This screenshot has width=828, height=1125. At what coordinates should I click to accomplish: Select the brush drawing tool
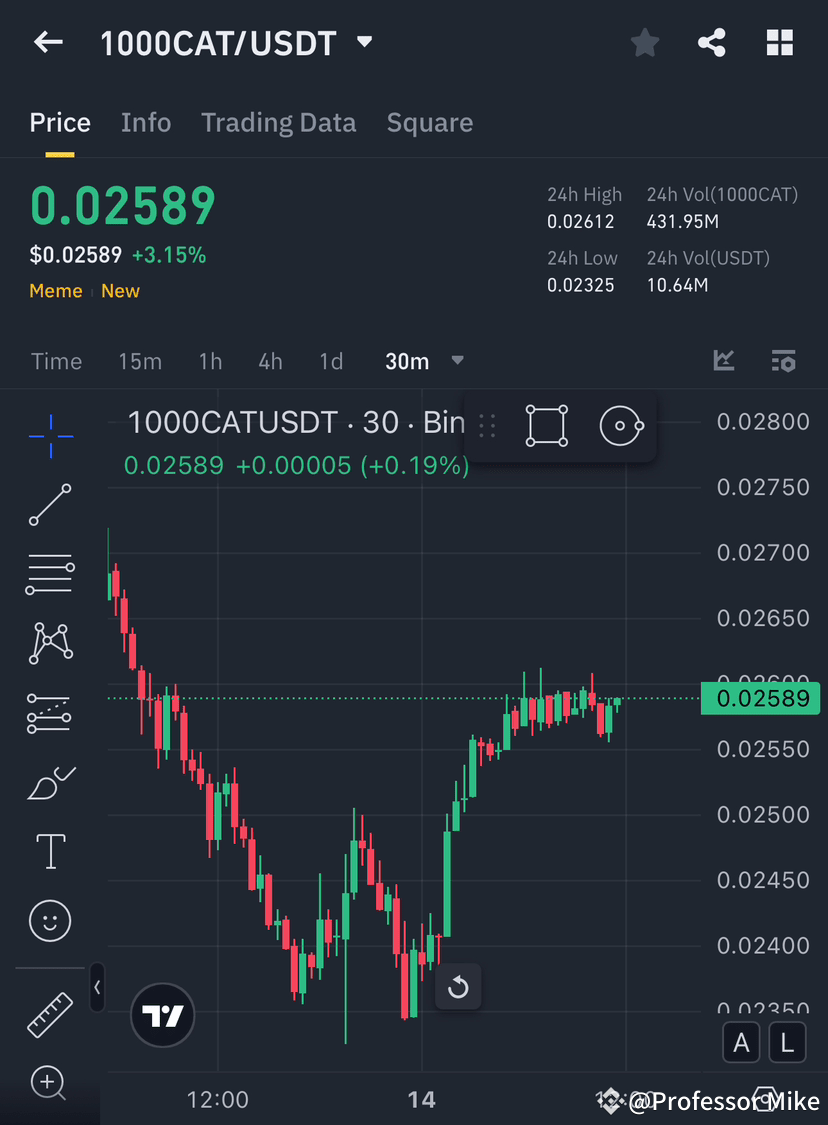click(50, 782)
